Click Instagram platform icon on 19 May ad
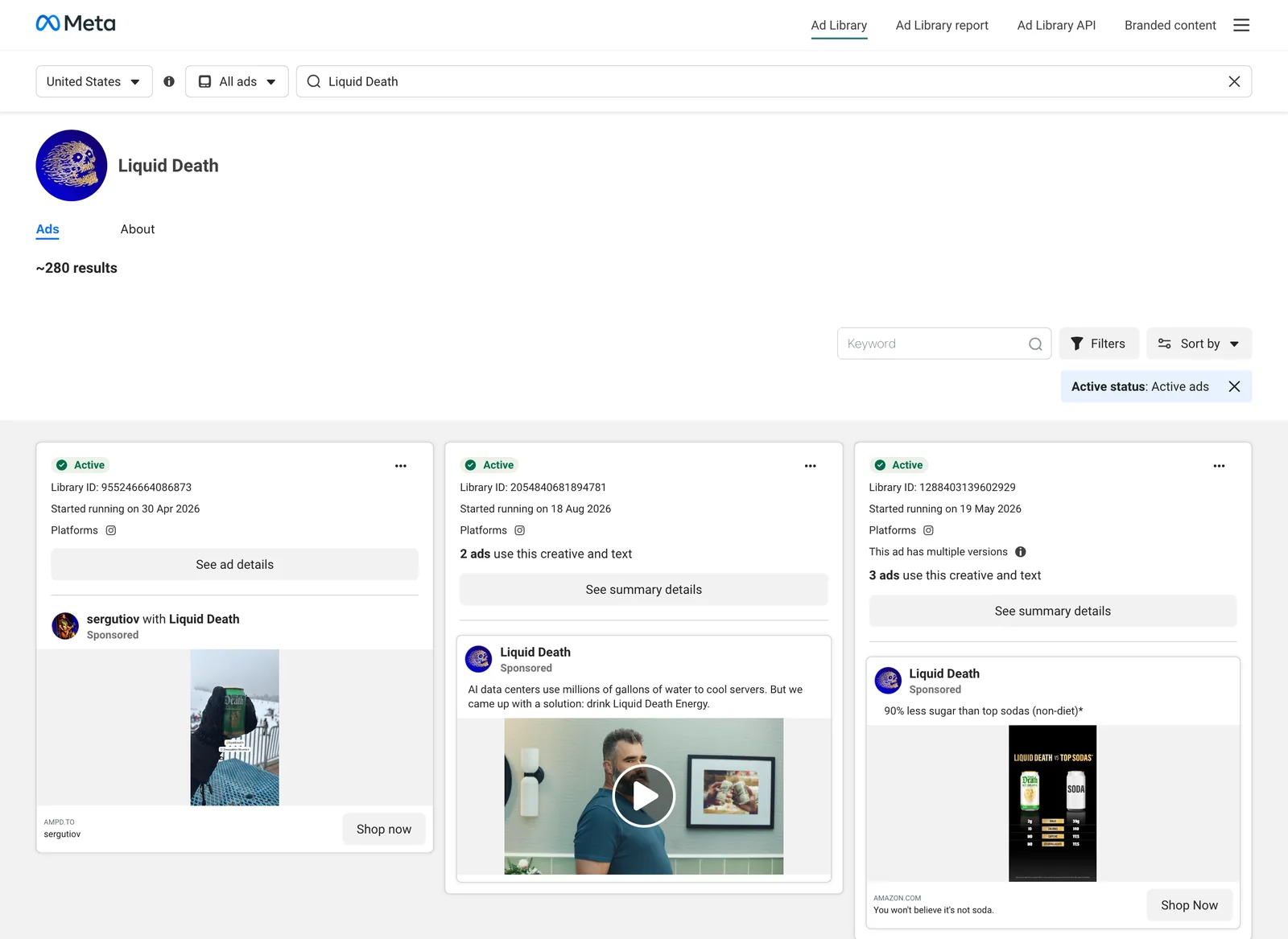 (929, 530)
